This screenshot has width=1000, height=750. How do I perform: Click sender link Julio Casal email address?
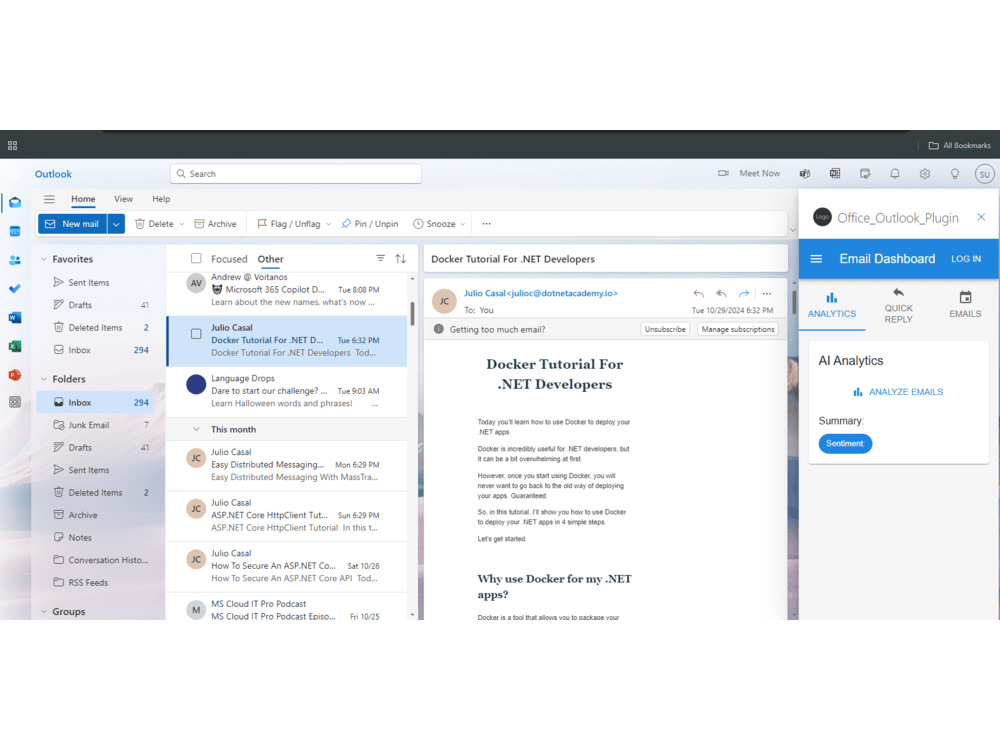pyautogui.click(x=541, y=293)
